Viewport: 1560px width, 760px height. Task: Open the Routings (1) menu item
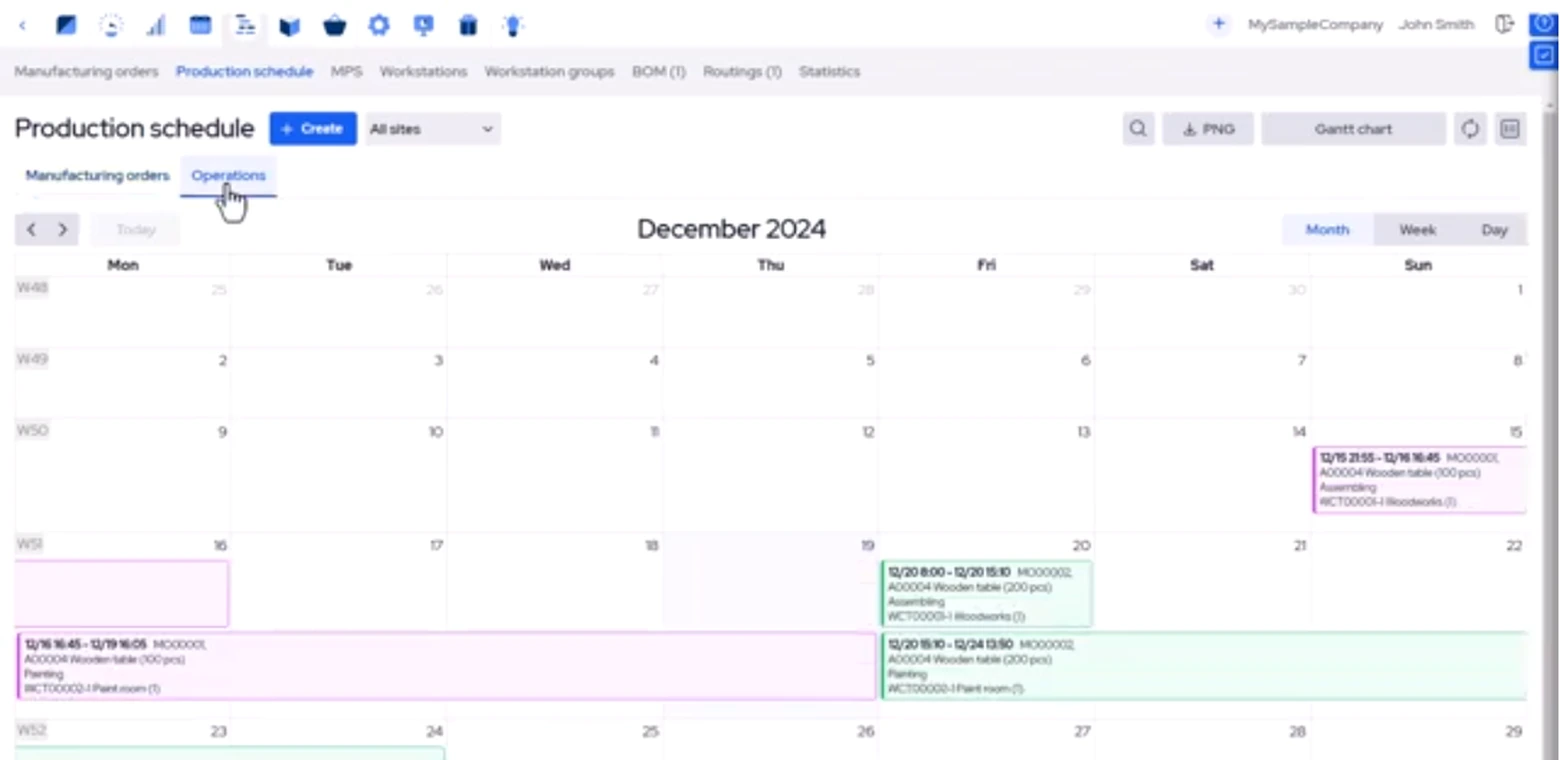coord(742,72)
